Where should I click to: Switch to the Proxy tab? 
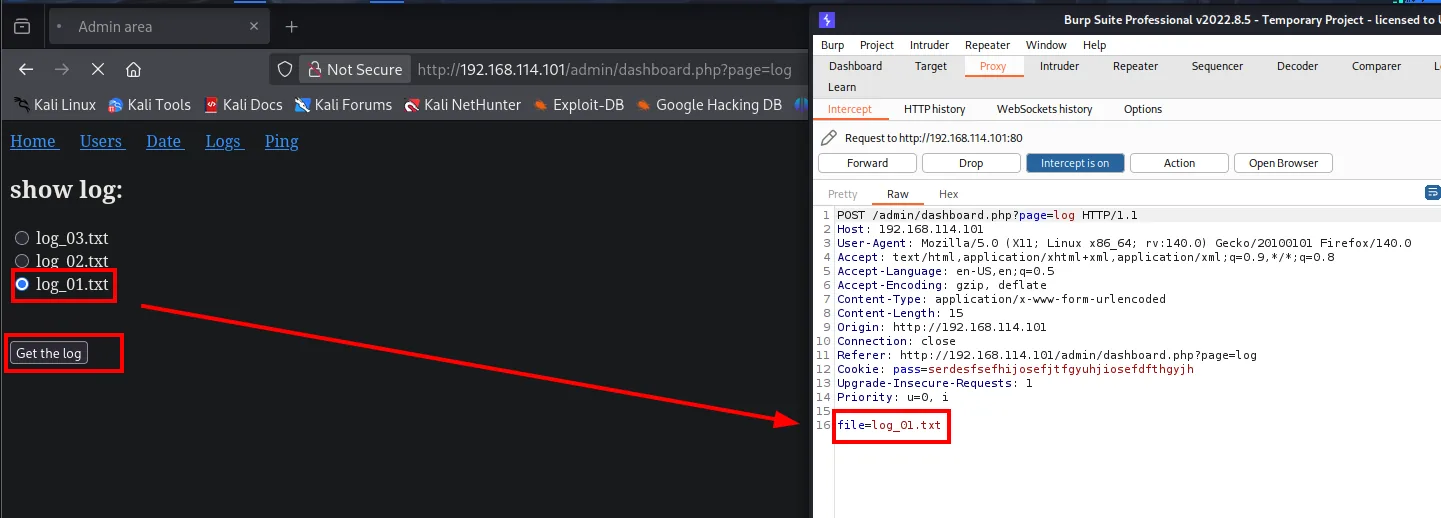[x=993, y=66]
